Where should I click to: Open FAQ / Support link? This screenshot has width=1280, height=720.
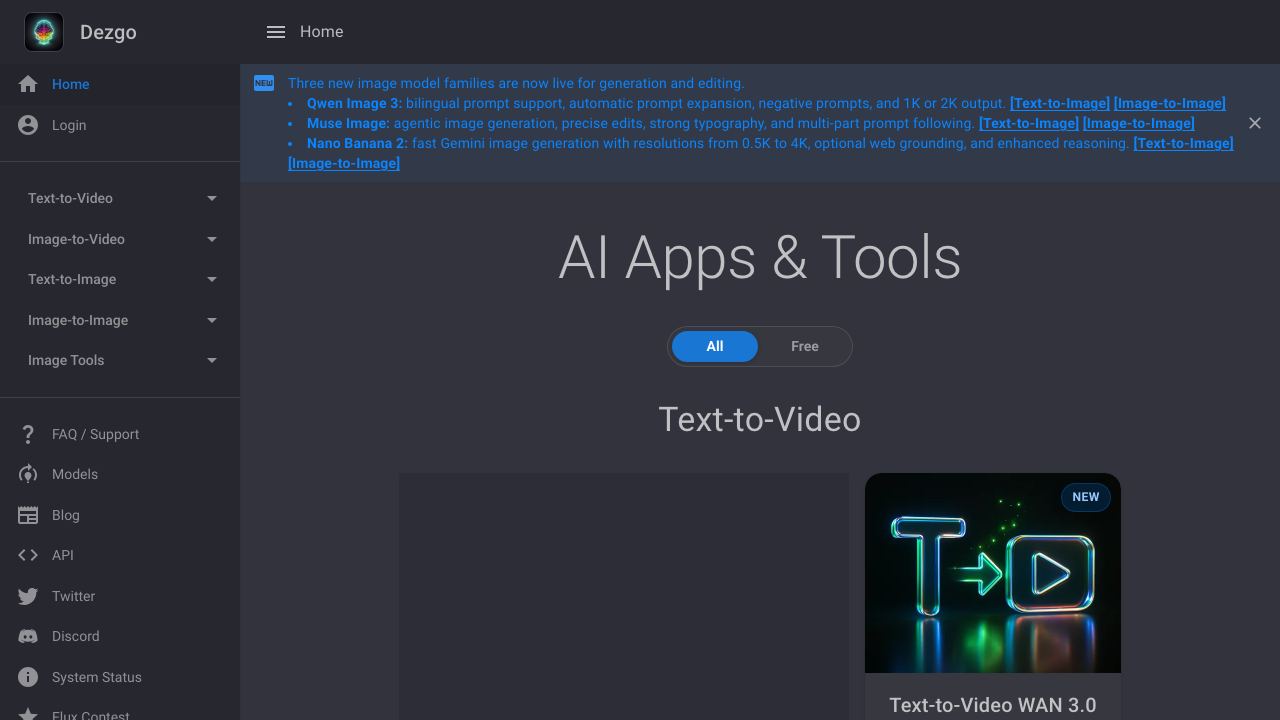coord(120,434)
